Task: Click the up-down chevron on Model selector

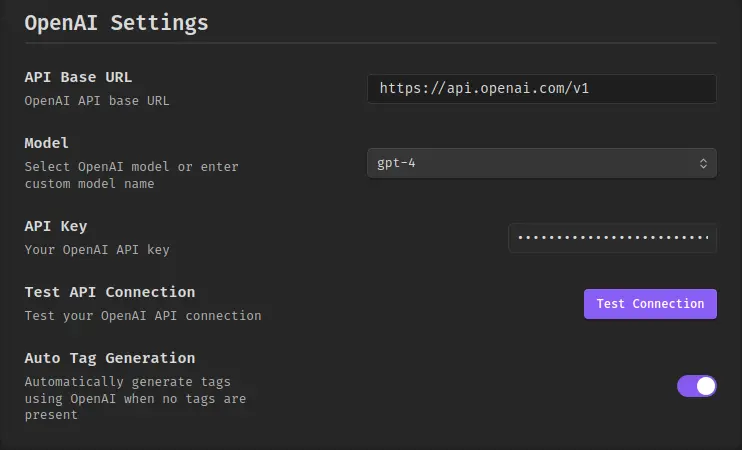Action: [x=703, y=163]
